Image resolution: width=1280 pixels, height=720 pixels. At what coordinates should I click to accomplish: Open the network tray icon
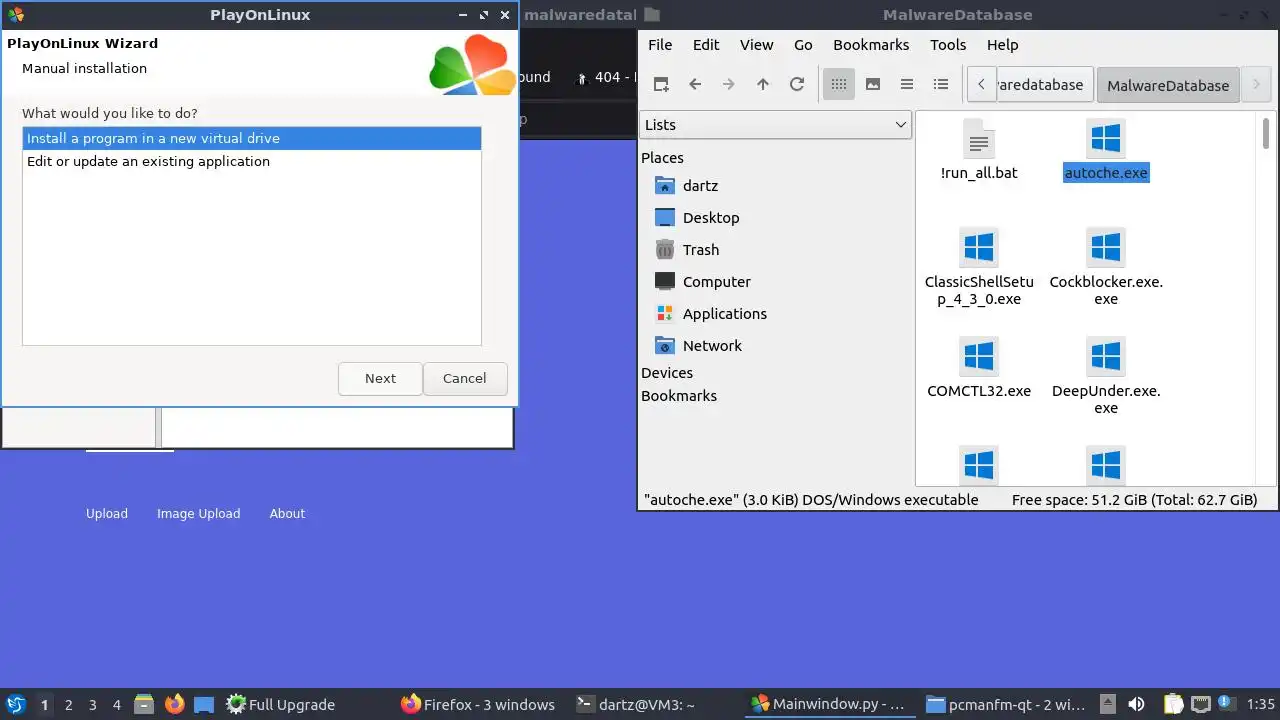[x=1201, y=704]
